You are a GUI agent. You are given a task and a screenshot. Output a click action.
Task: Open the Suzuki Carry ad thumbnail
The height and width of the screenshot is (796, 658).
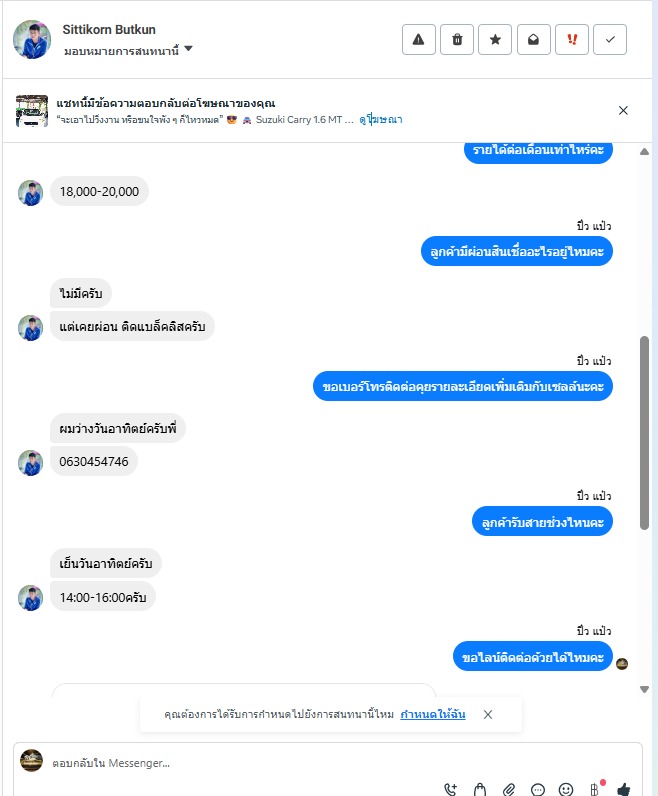click(32, 111)
